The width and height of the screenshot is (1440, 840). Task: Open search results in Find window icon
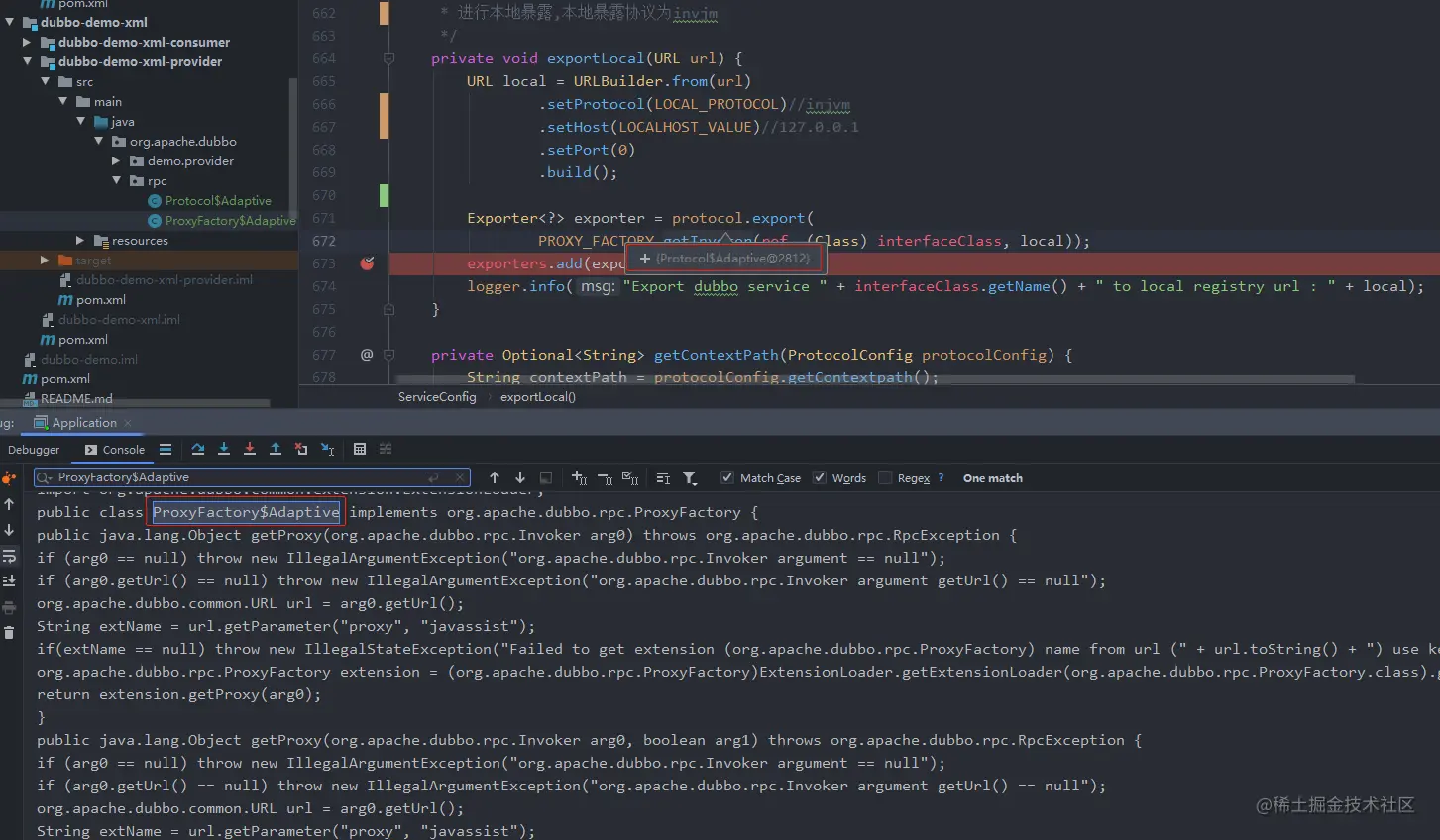(663, 477)
